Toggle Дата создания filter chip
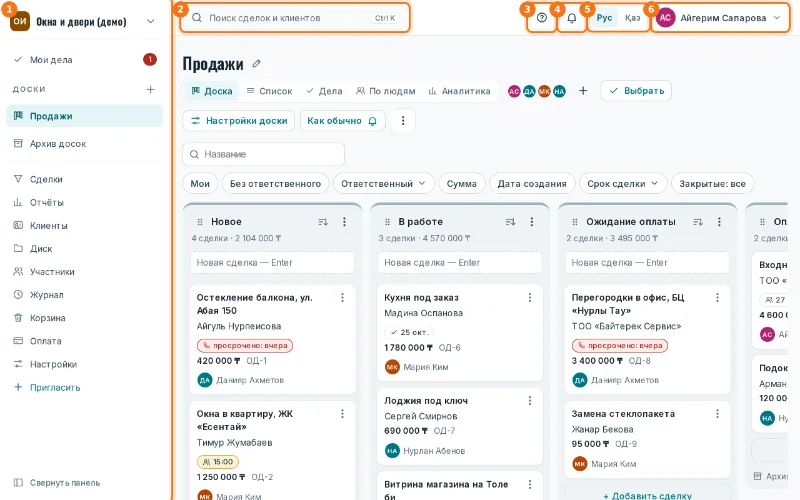 pyautogui.click(x=532, y=184)
